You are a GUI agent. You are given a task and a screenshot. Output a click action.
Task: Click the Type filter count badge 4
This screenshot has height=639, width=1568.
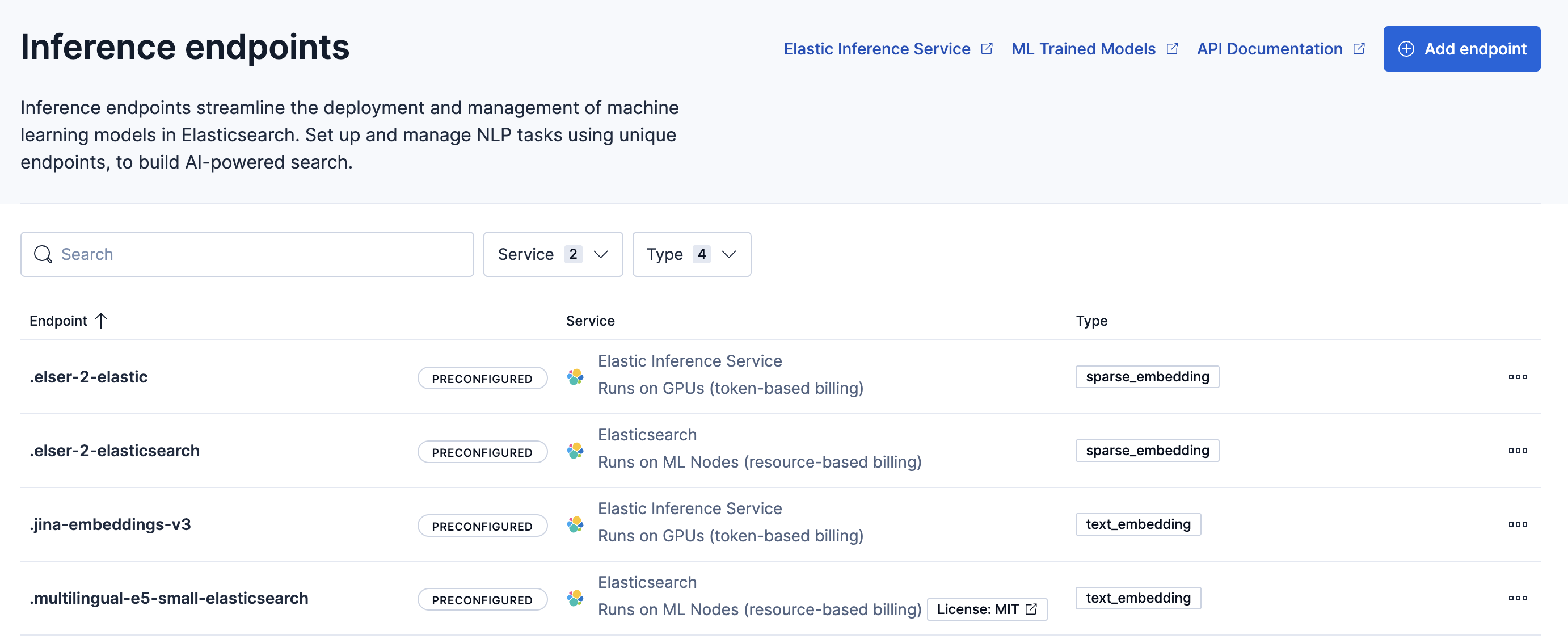click(x=701, y=254)
